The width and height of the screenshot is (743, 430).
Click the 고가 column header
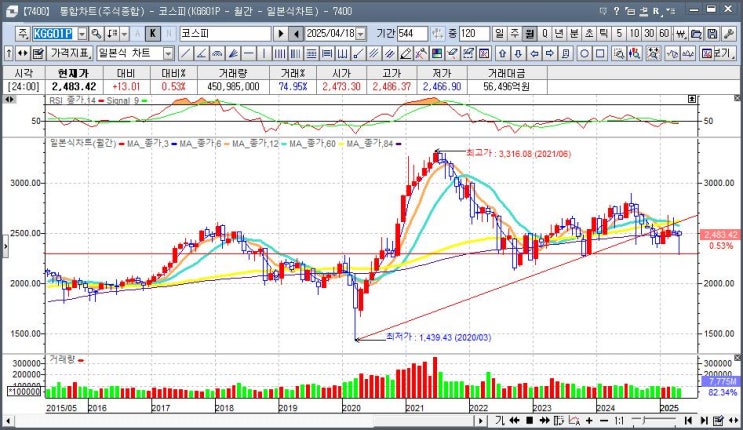pyautogui.click(x=392, y=73)
